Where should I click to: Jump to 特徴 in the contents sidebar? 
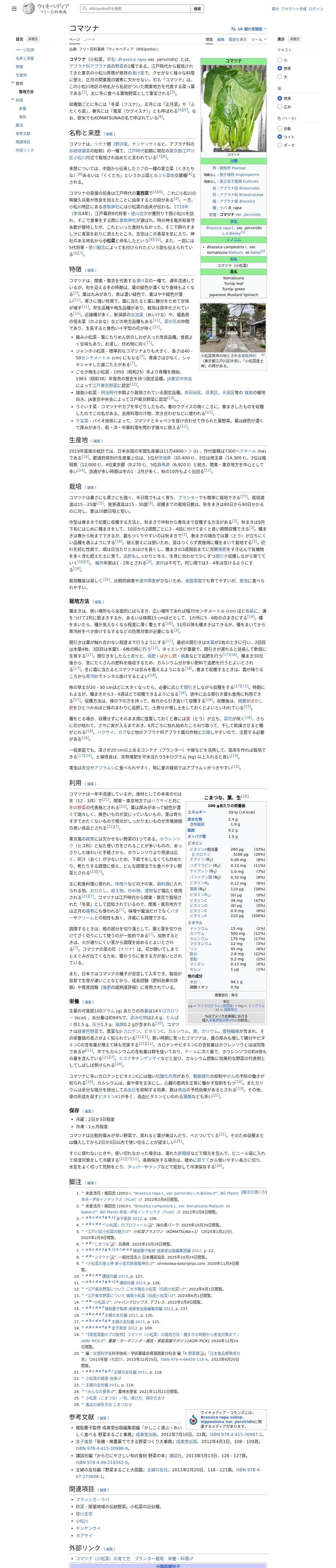click(x=20, y=67)
